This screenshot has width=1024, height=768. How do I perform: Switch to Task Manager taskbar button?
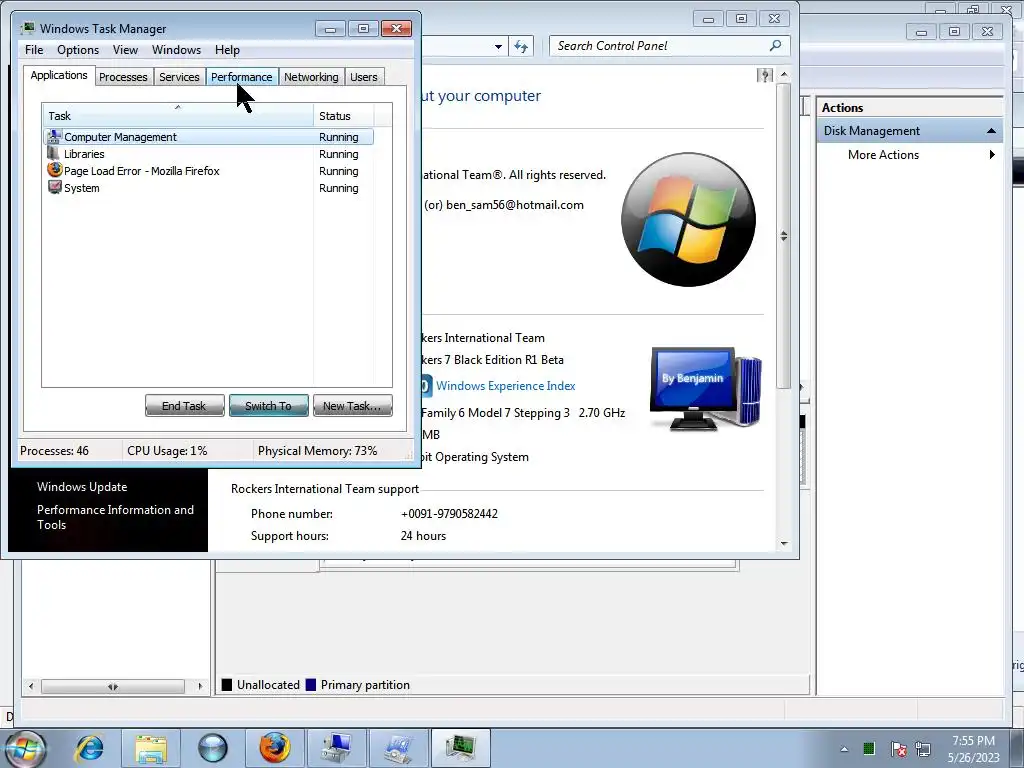460,748
